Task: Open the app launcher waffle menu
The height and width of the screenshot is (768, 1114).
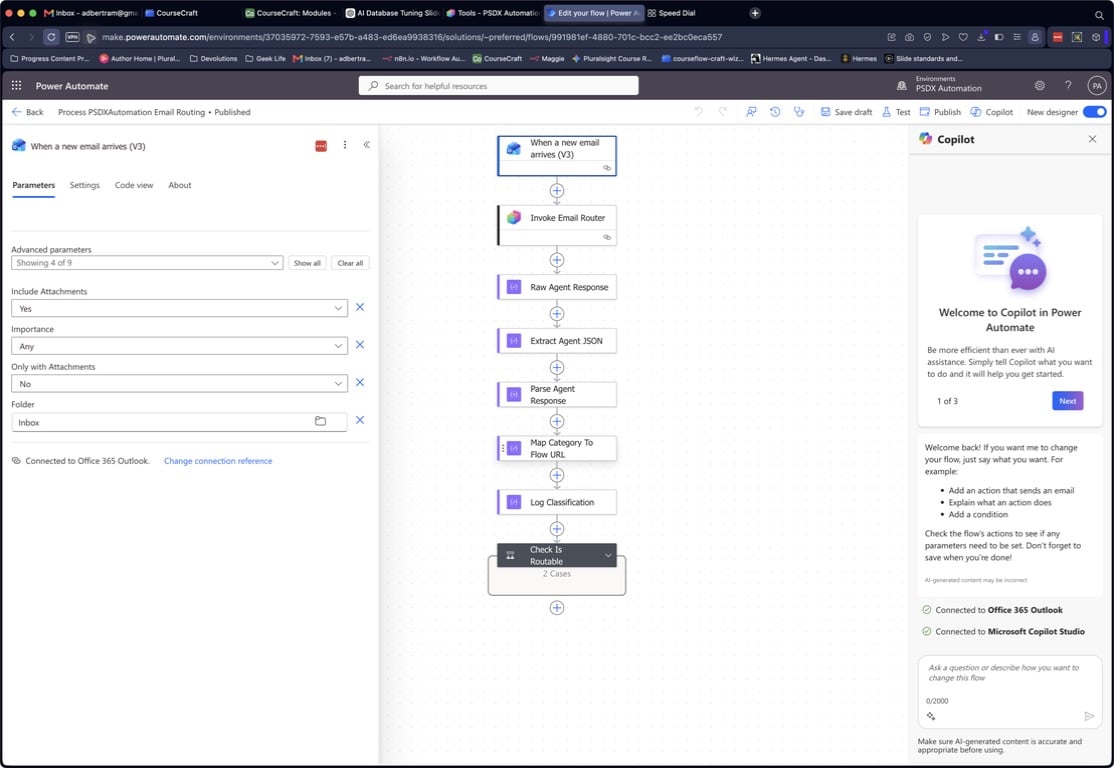Action: (16, 85)
